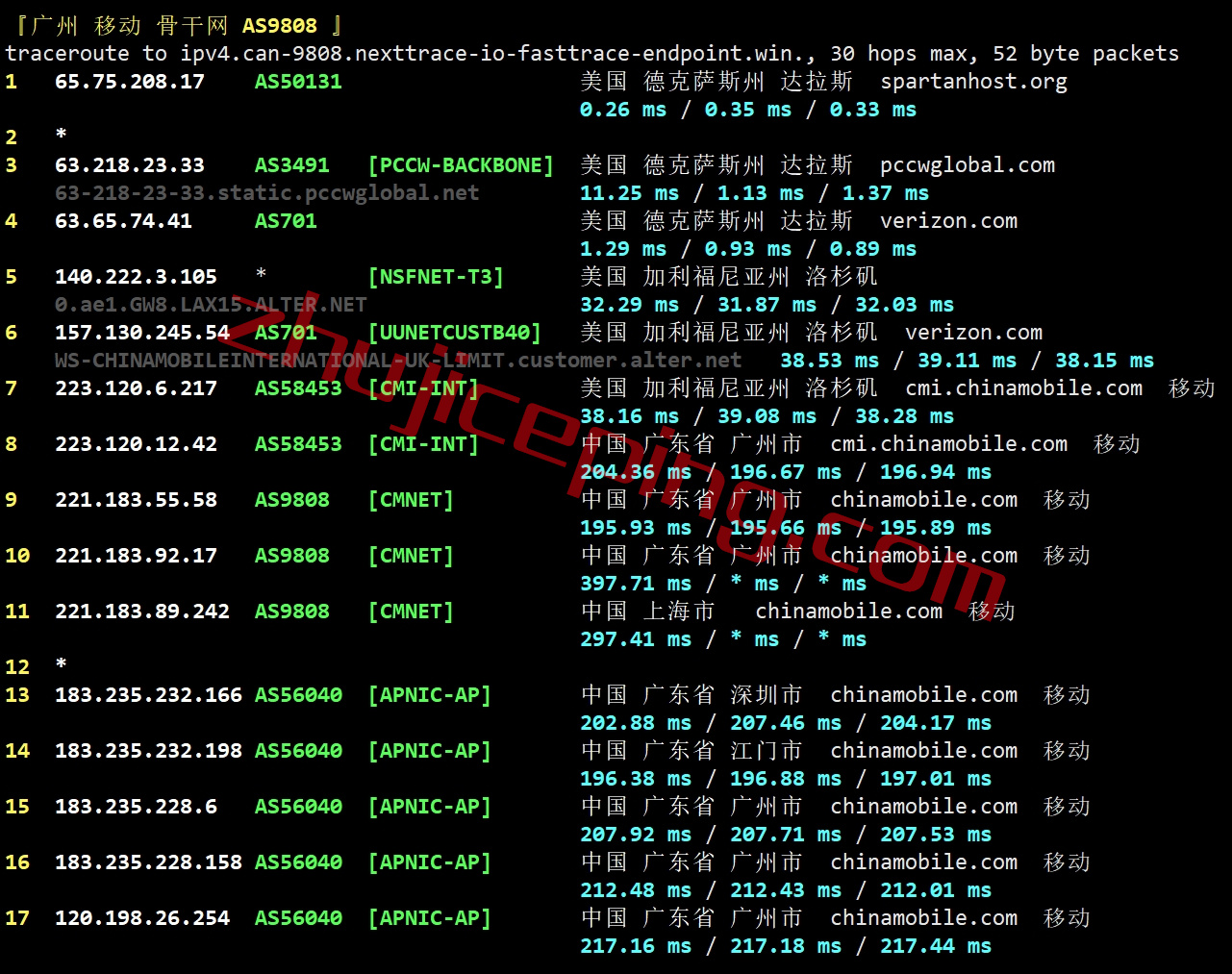This screenshot has width=1232, height=974.
Task: Select IP address 221.183.55.58
Action: (136, 500)
